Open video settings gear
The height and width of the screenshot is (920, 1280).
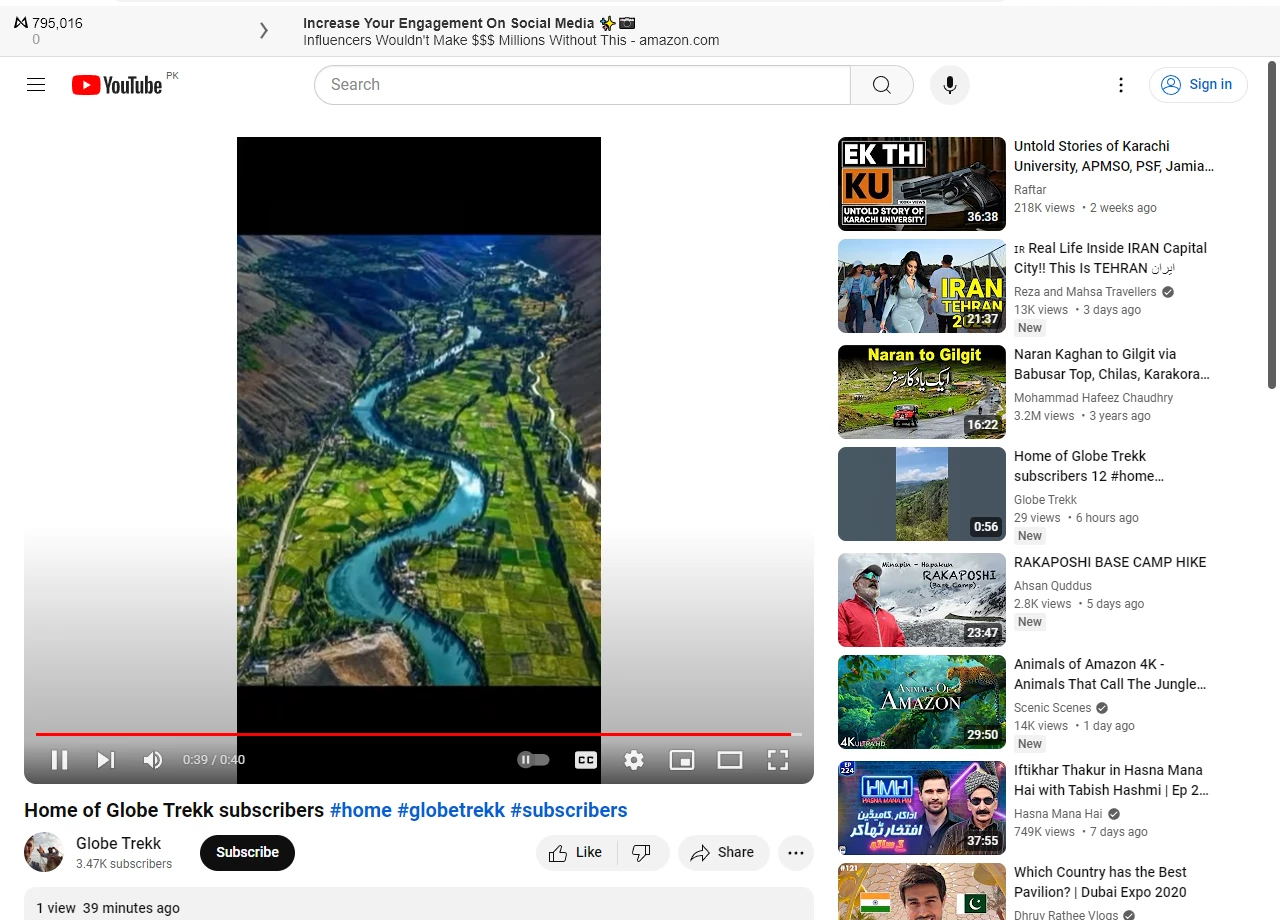click(x=634, y=760)
